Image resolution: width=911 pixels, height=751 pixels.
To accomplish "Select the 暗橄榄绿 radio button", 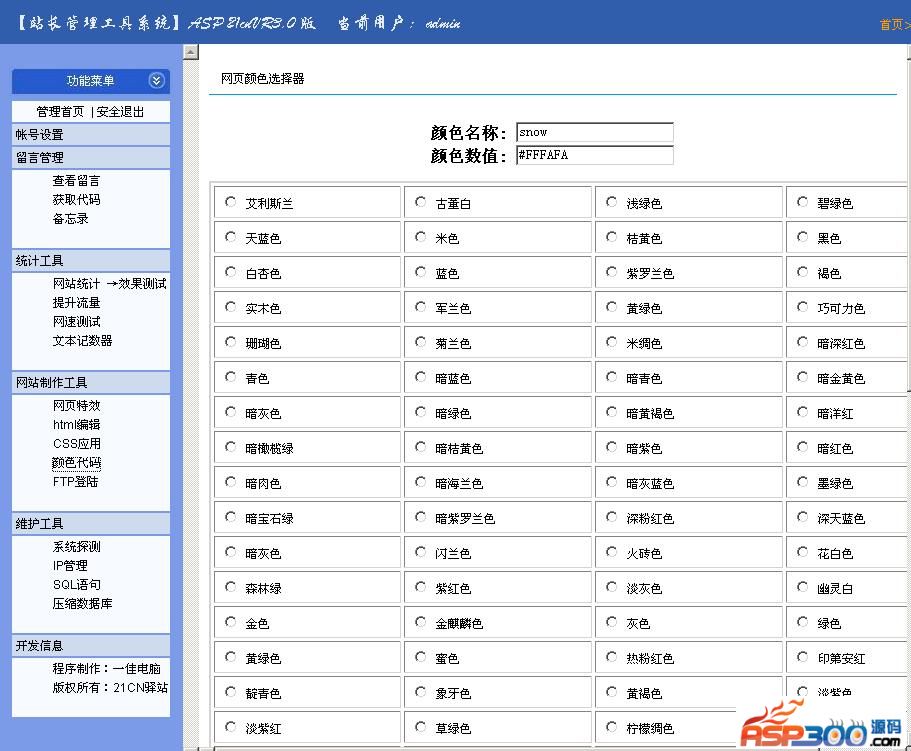I will 231,447.
